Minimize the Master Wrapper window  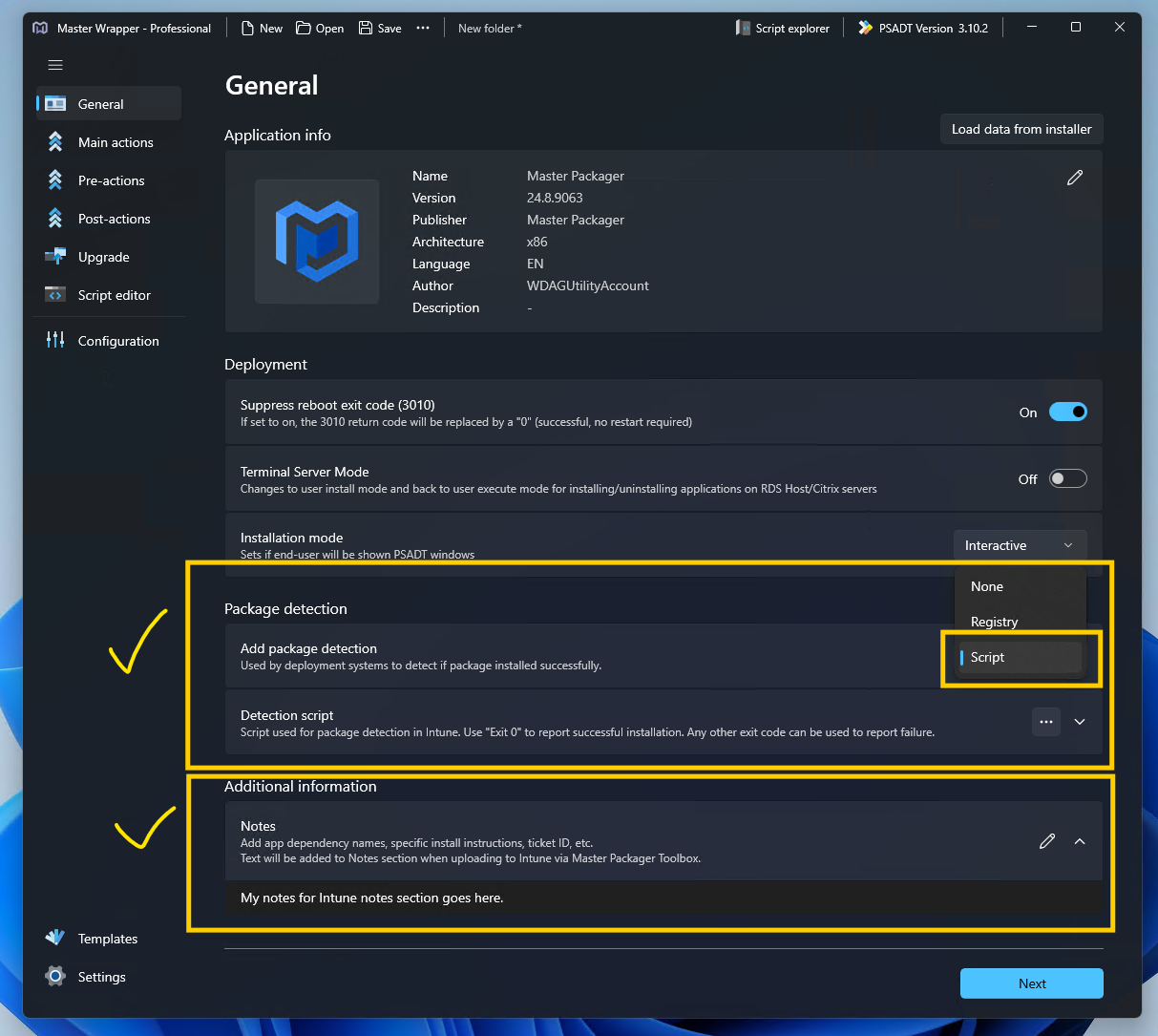(1032, 28)
